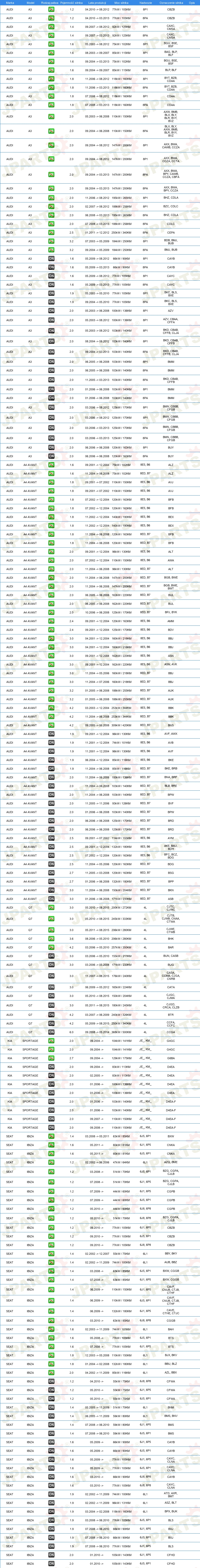The height and width of the screenshot is (1568, 200).
Task: Click the Pb petrol icon in the AWA row
Action: [51, 561]
